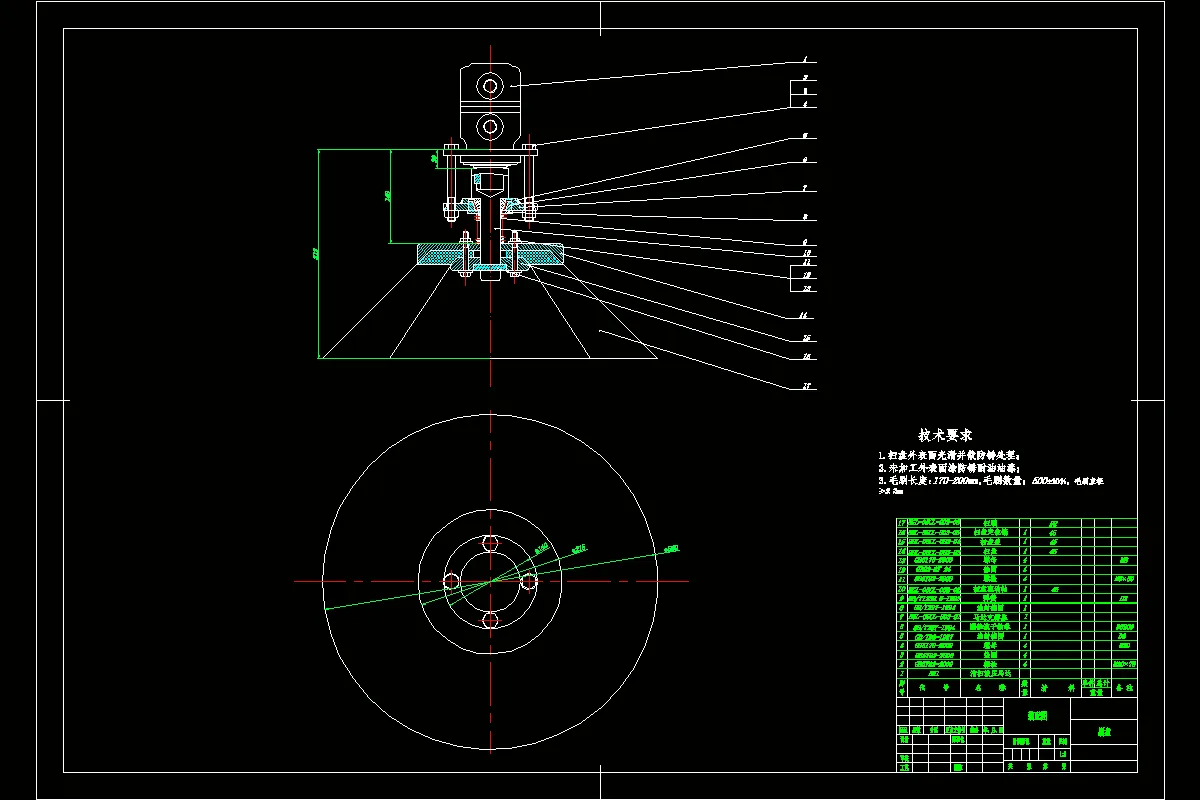The image size is (1200, 800).
Task: Click part callout number 5 label
Action: [804, 135]
